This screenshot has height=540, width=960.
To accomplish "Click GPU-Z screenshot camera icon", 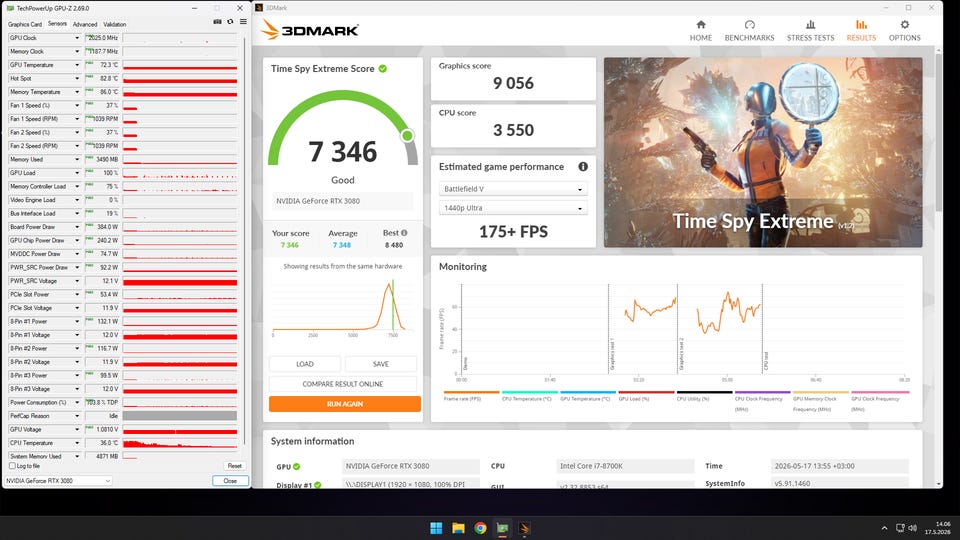I will pyautogui.click(x=217, y=21).
